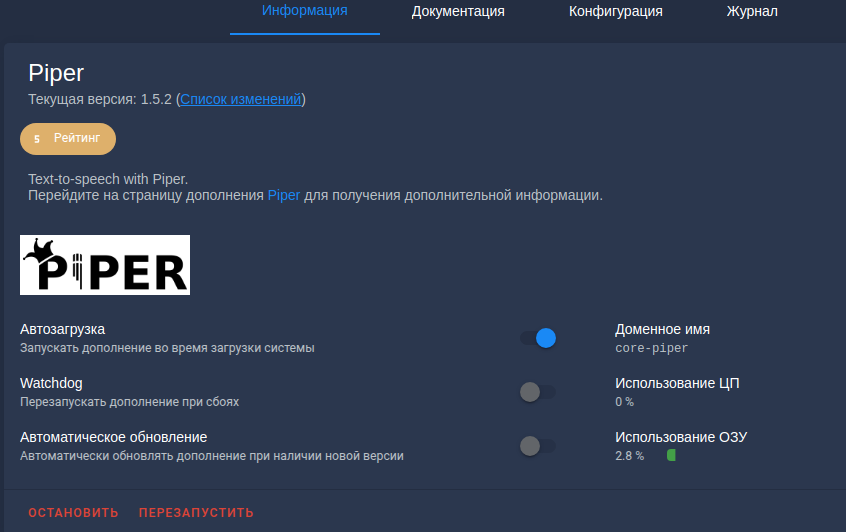The image size is (846, 532).
Task: Open the Документация tab
Action: tap(458, 11)
